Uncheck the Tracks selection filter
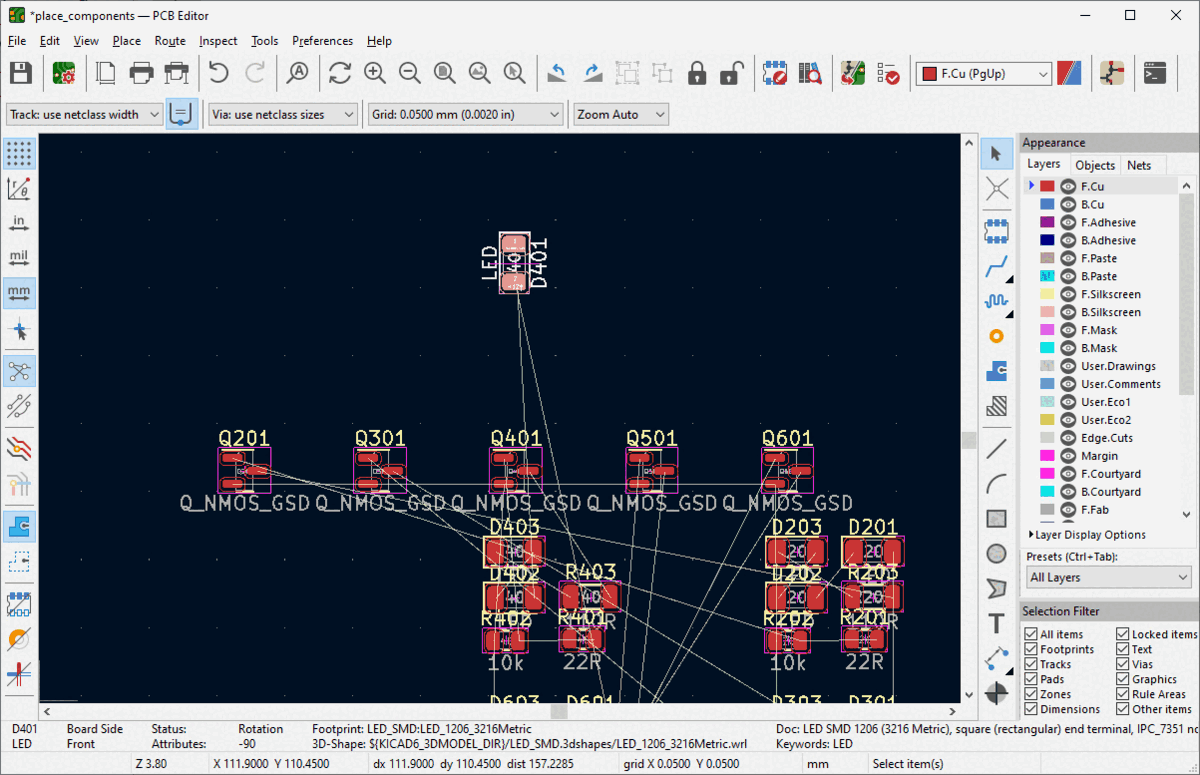Viewport: 1200px width, 775px height. coord(1031,664)
